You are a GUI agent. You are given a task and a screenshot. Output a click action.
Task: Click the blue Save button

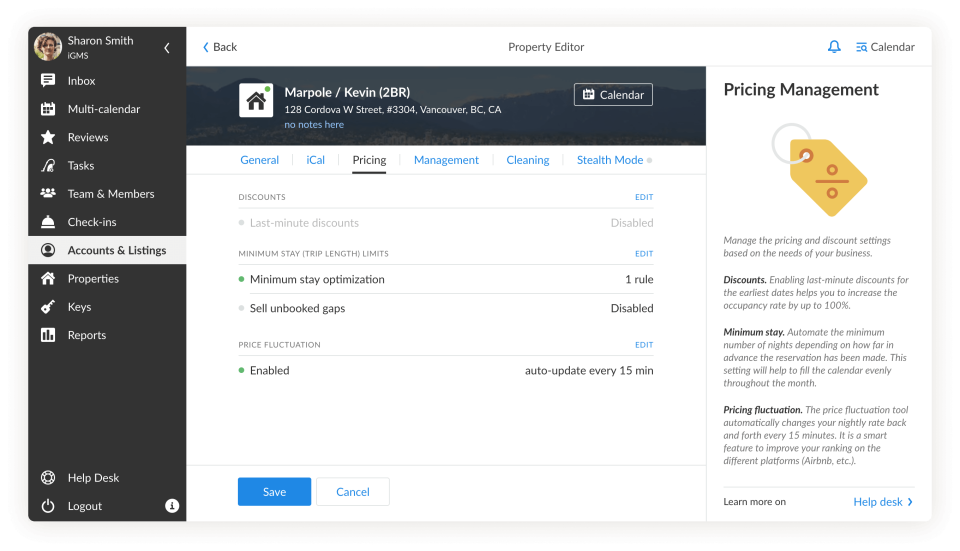[x=274, y=492]
